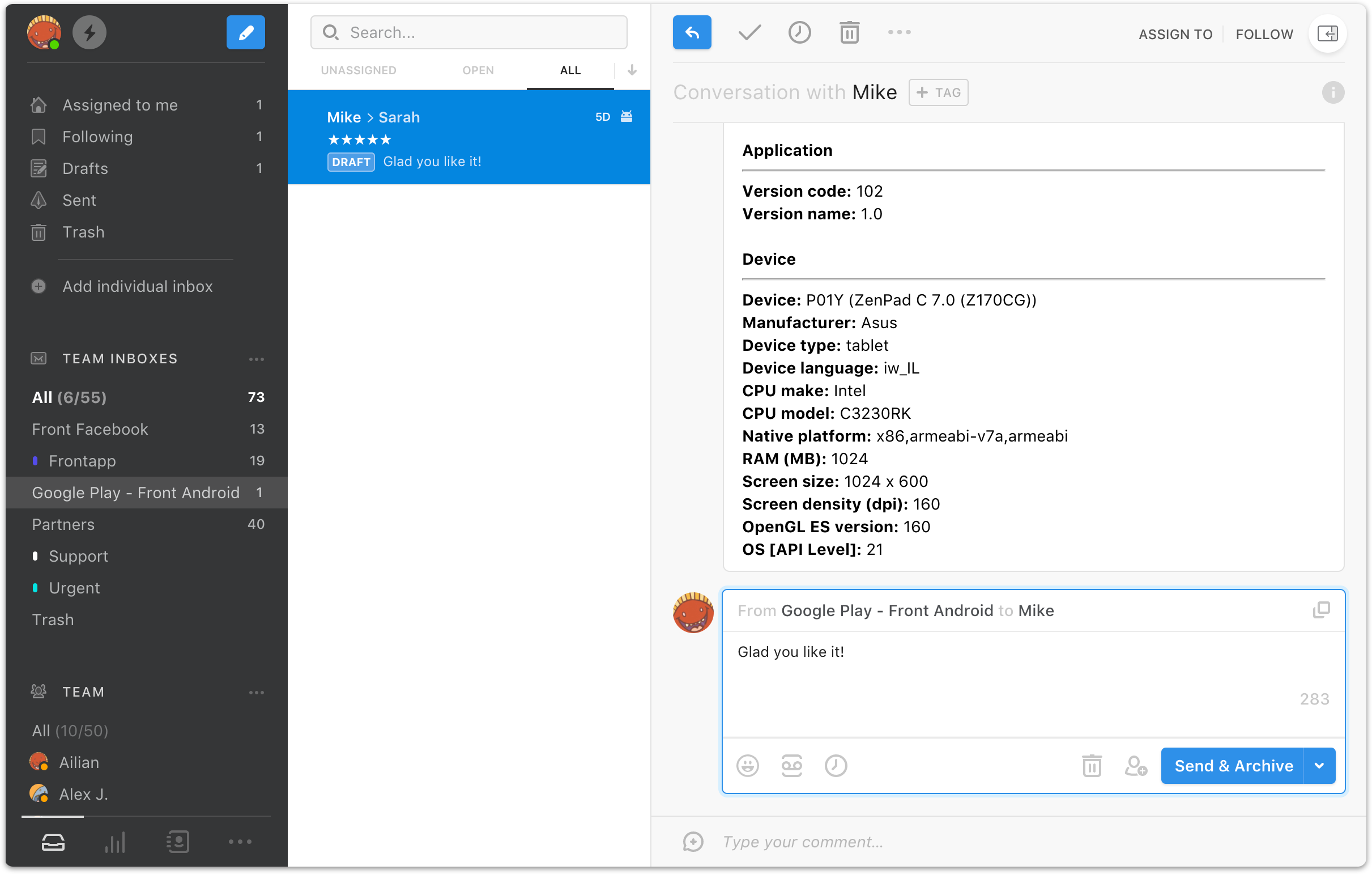Archive conversation with checkmark icon

(x=749, y=32)
